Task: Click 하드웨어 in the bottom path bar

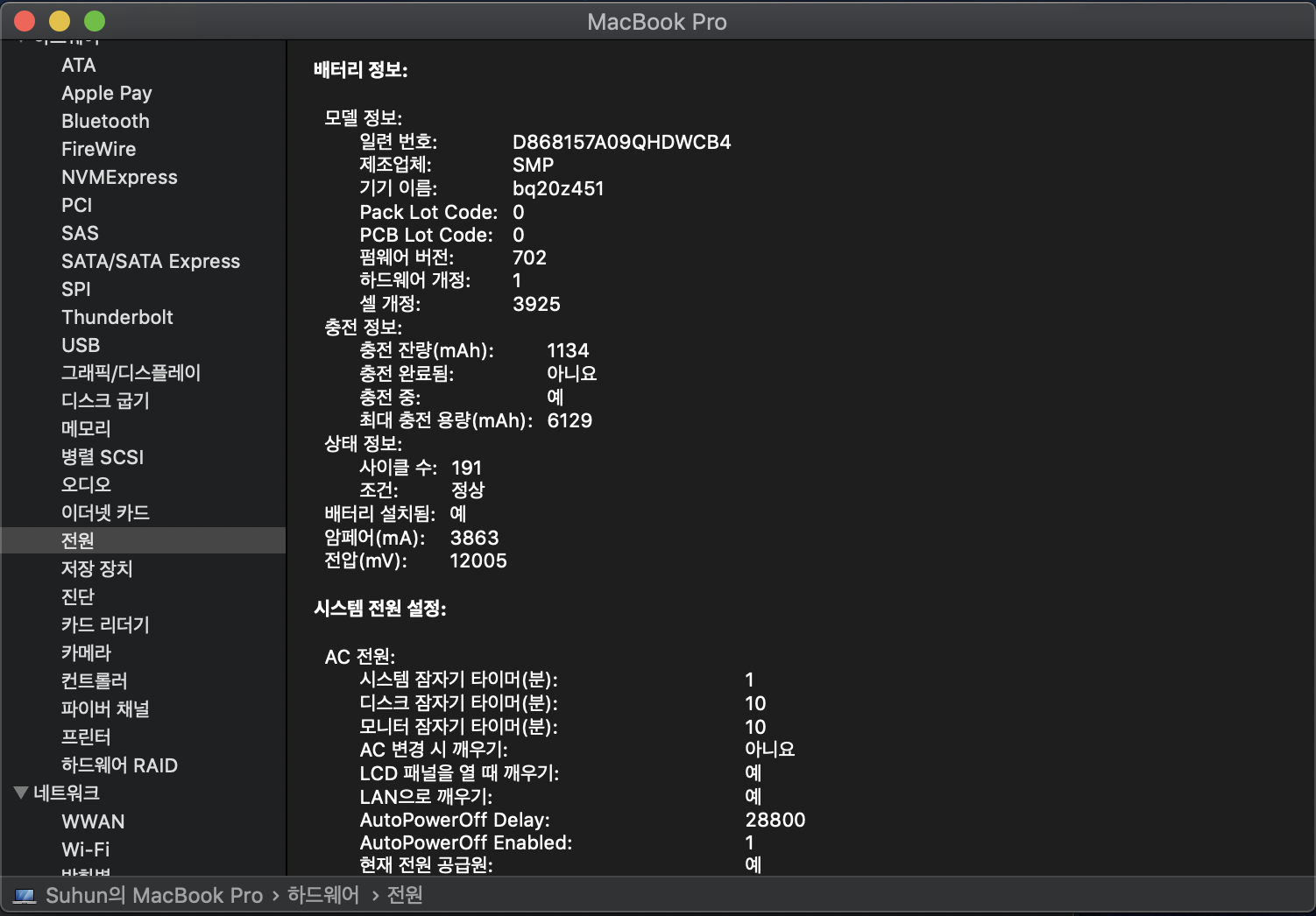Action: tap(323, 895)
